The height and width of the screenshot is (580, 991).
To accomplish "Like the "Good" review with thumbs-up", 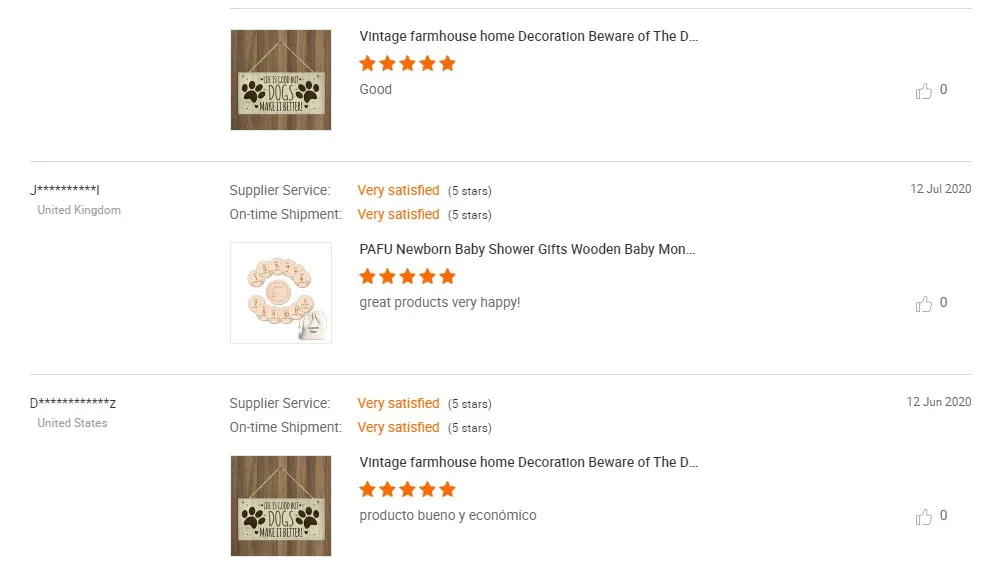I will (924, 91).
